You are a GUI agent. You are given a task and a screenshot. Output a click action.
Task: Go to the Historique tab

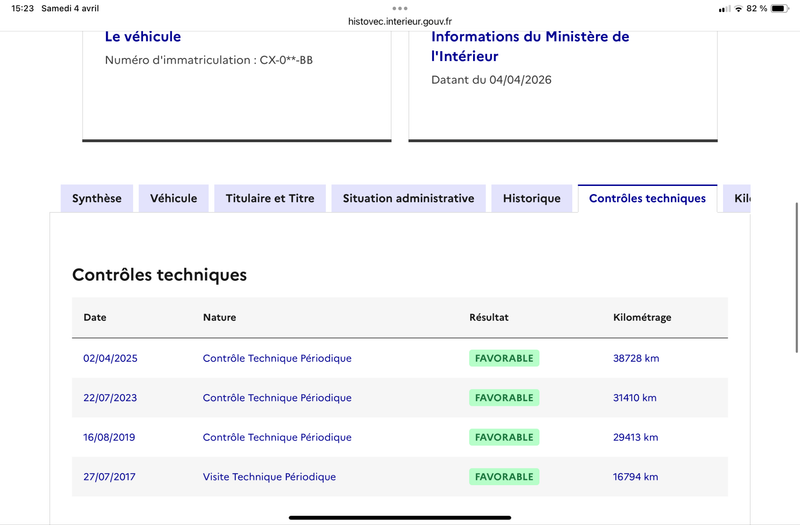coord(532,198)
